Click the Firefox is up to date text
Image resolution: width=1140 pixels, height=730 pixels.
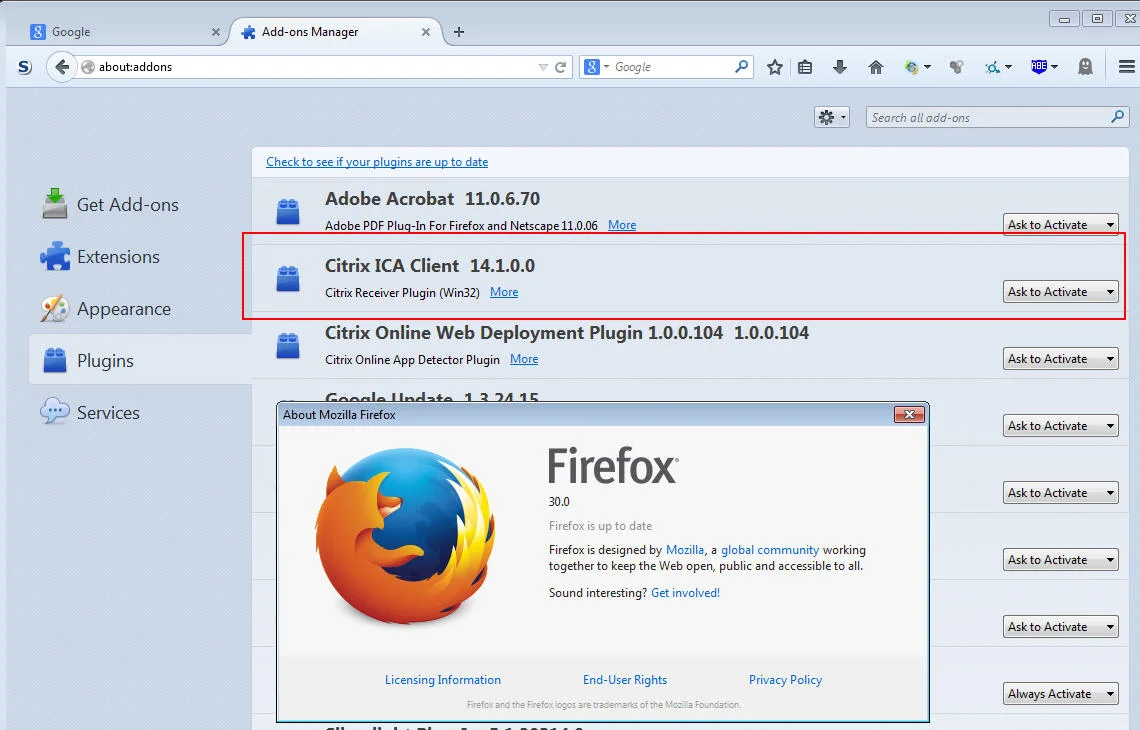tap(601, 526)
